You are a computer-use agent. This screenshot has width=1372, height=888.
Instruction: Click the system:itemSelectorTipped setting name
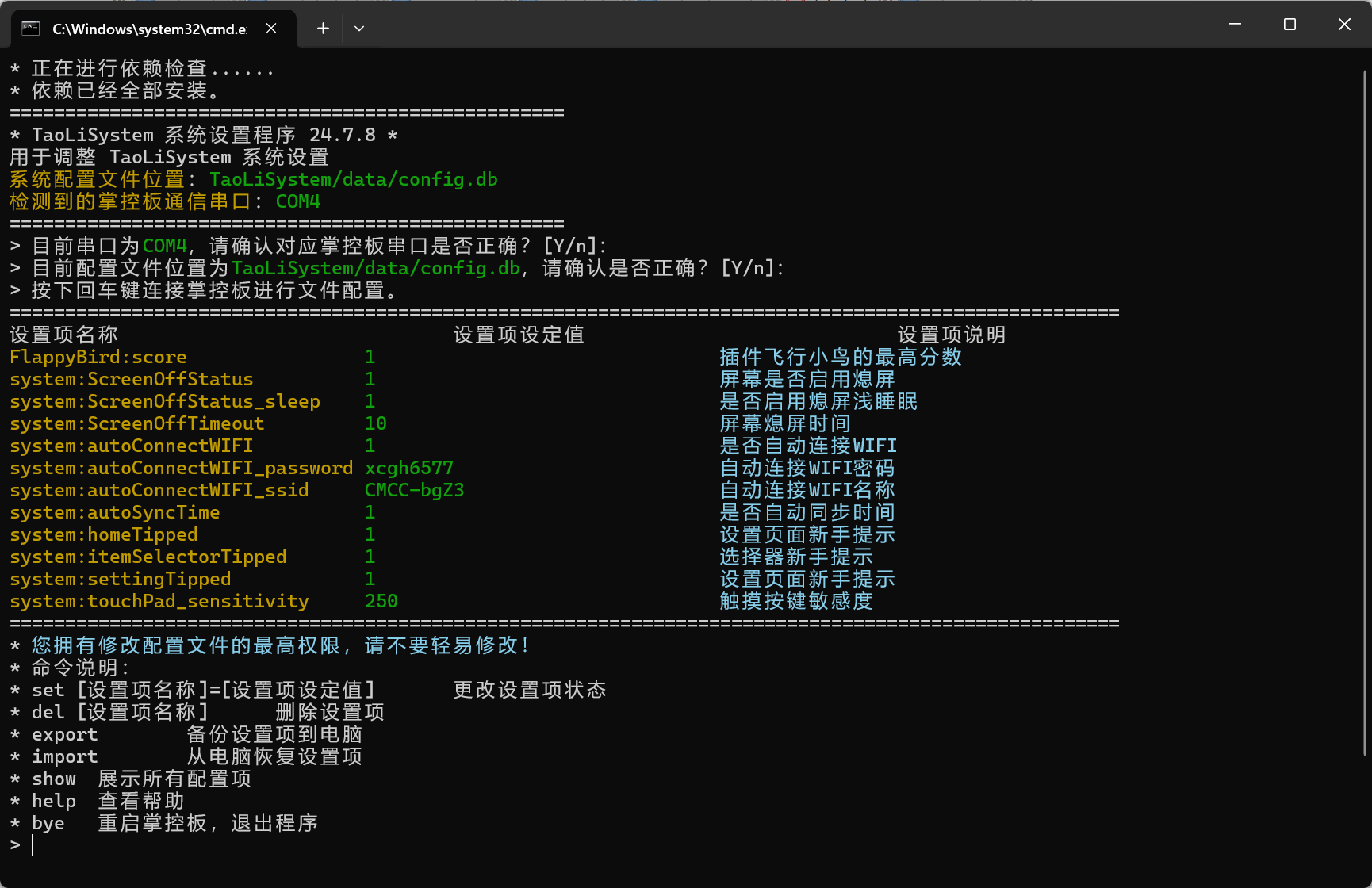(148, 557)
